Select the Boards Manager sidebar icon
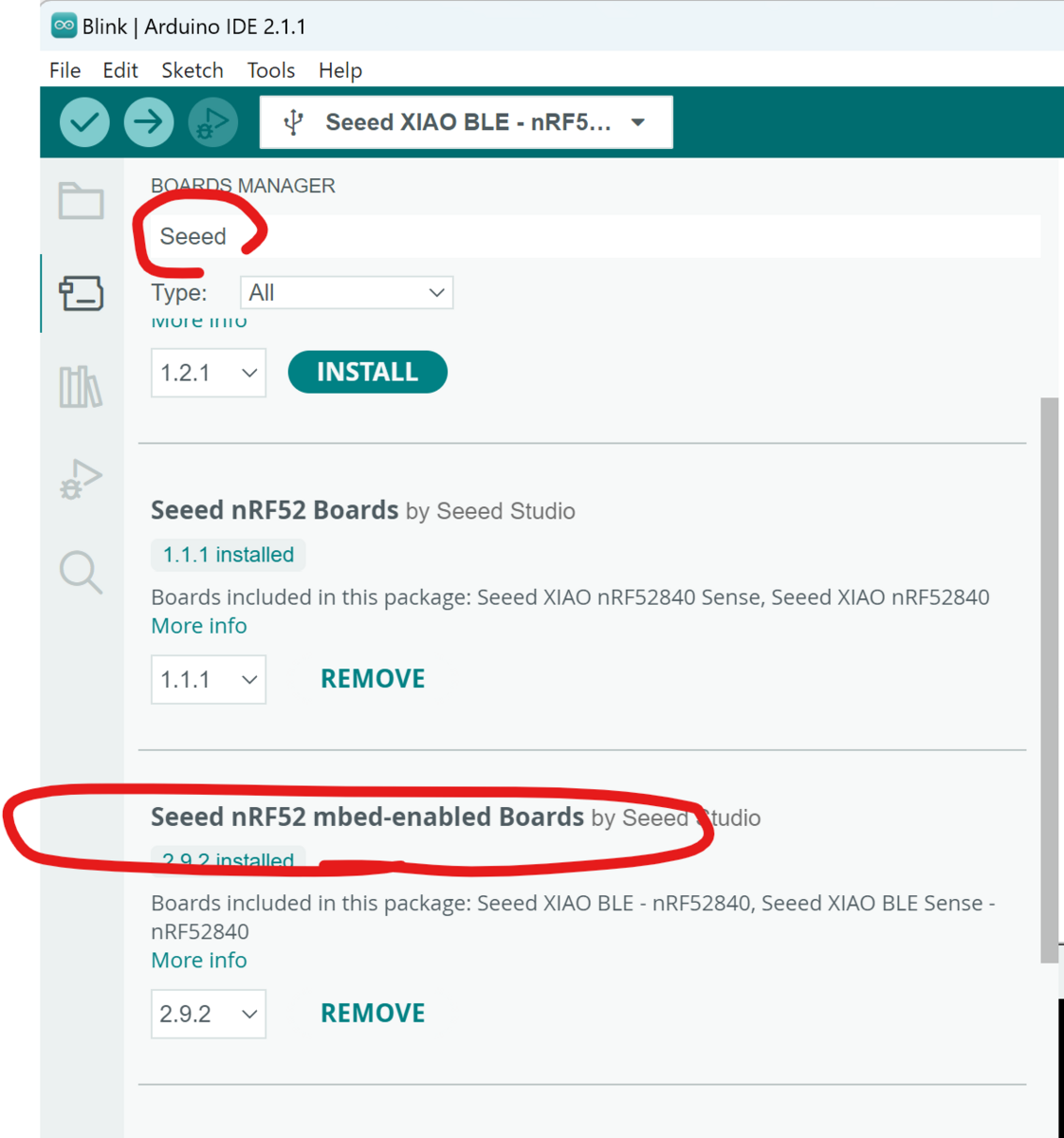Image resolution: width=1064 pixels, height=1138 pixels. [x=82, y=293]
